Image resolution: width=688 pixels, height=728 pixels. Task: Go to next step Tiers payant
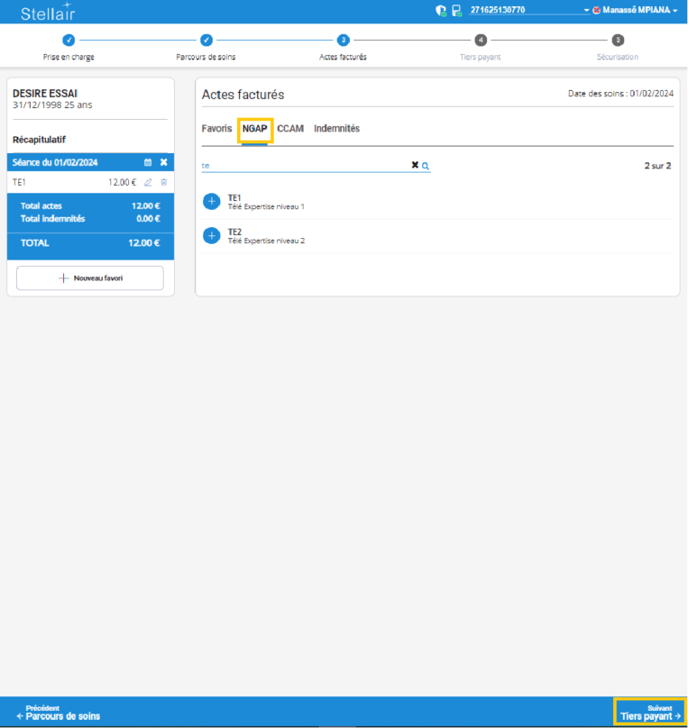click(649, 712)
